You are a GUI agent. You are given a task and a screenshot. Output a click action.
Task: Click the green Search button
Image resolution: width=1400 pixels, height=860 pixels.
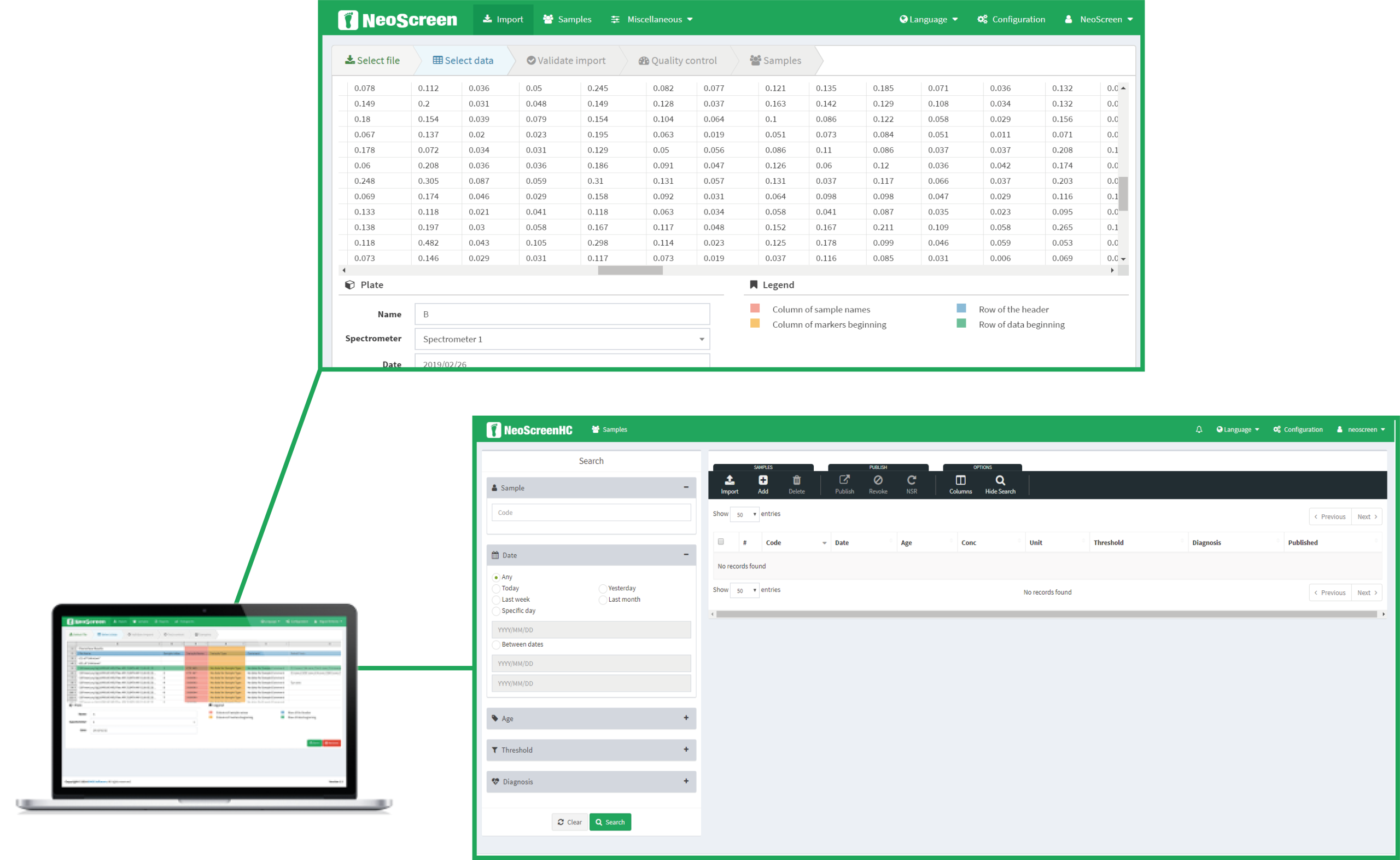[x=610, y=822]
